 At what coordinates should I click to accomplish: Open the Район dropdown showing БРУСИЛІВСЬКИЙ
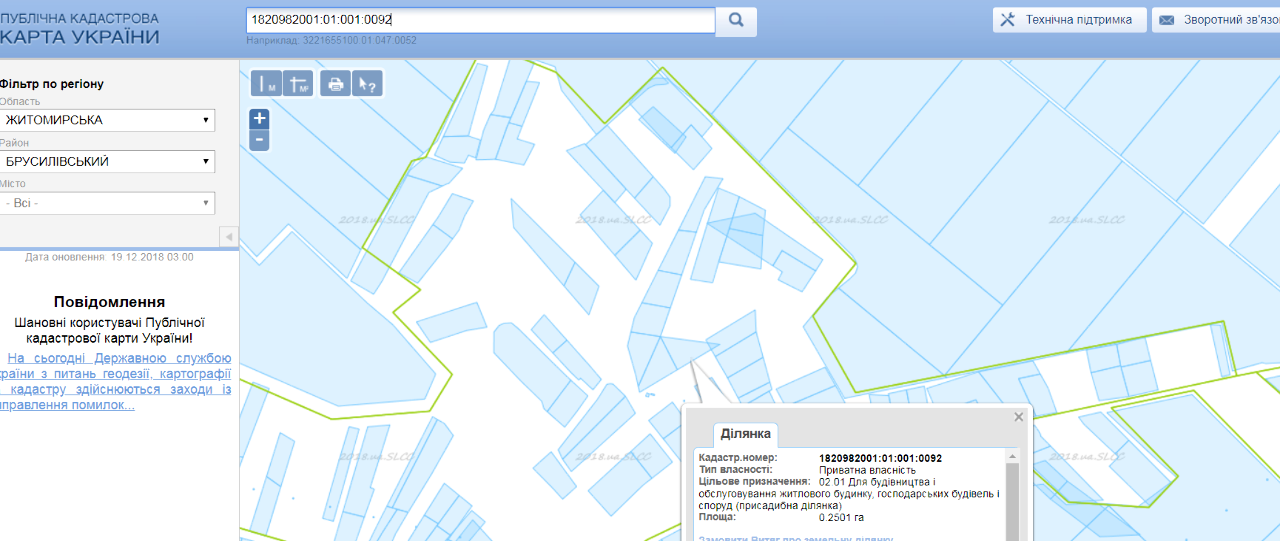107,161
